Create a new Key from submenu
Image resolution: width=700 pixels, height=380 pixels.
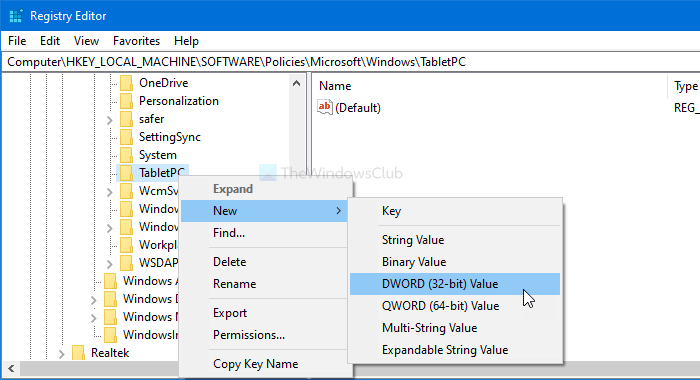tap(455, 211)
